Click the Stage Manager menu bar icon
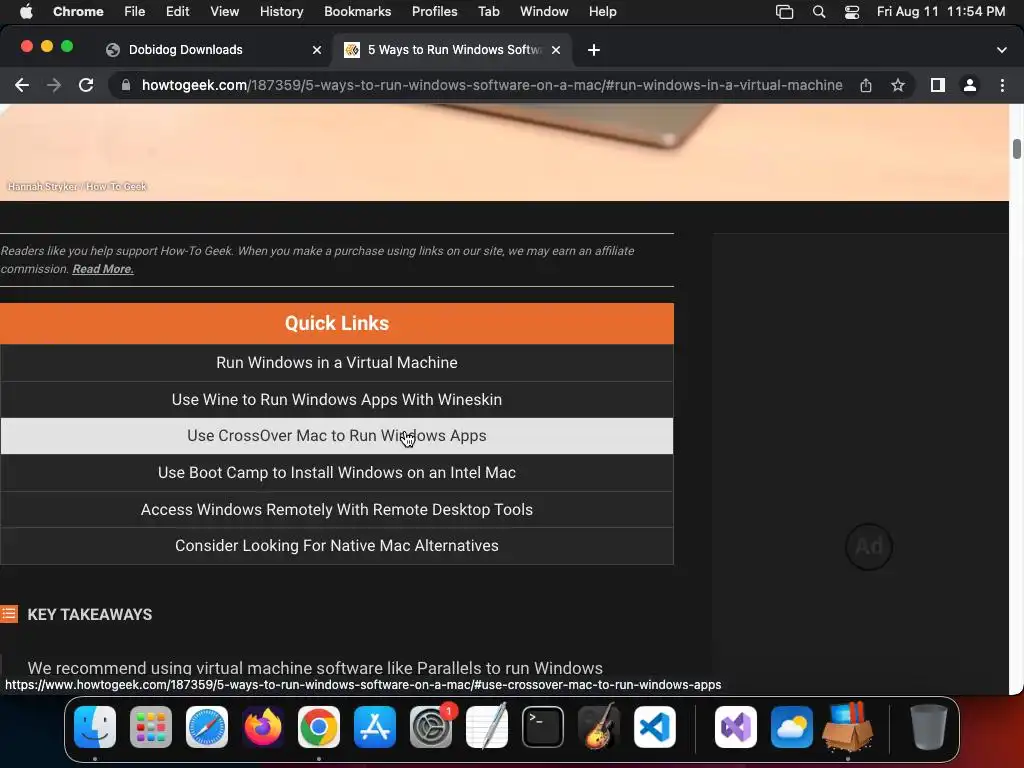 pyautogui.click(x=784, y=11)
